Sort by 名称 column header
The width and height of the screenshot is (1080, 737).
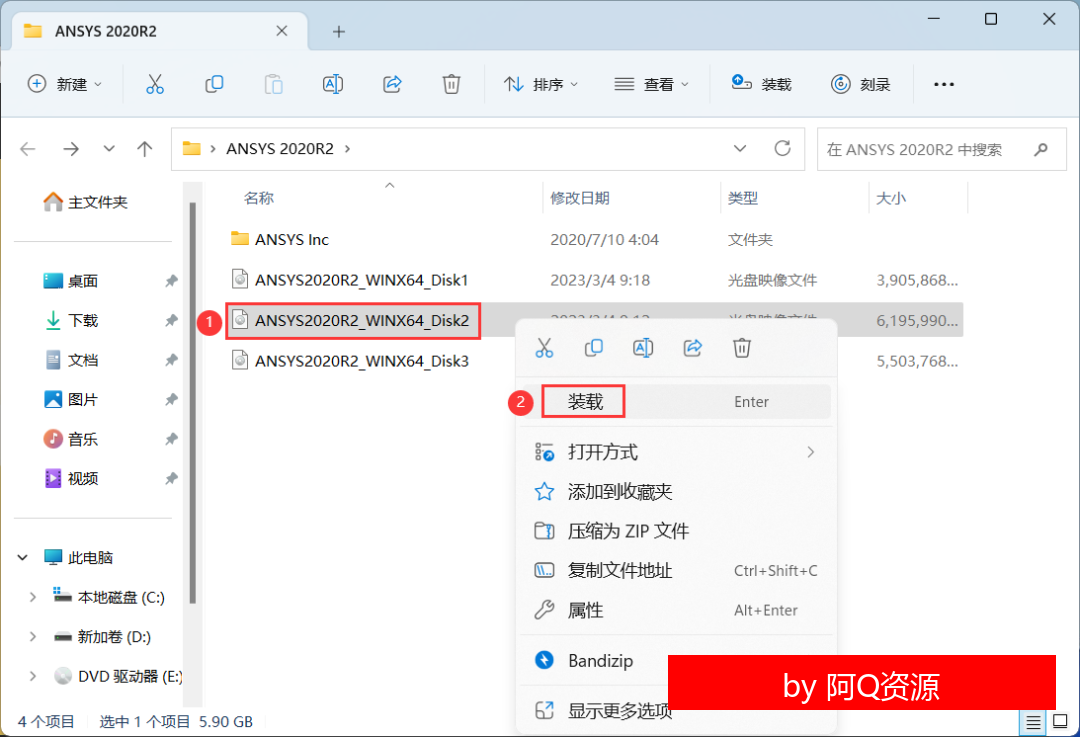259,198
